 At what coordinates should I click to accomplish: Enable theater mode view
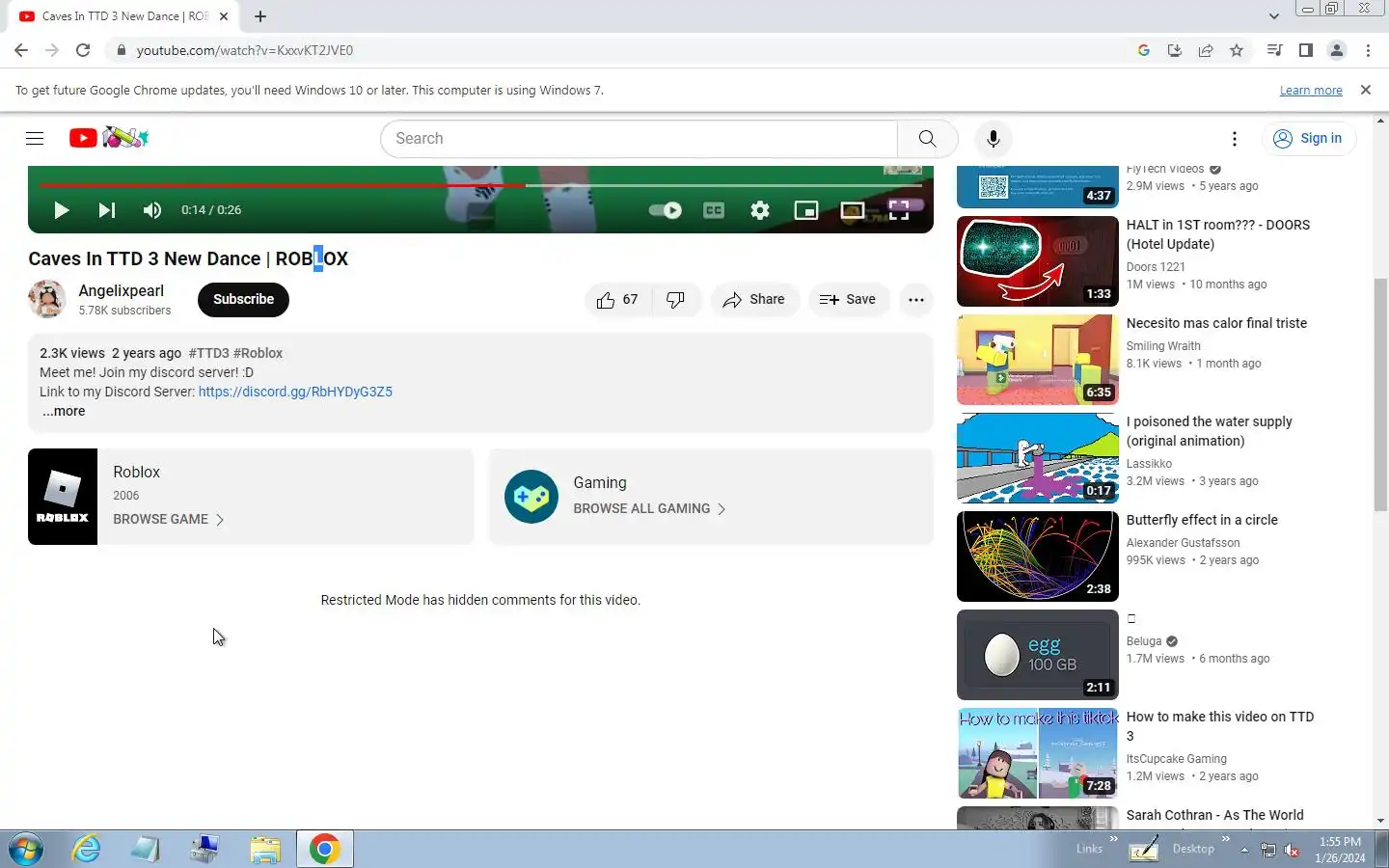click(x=853, y=210)
